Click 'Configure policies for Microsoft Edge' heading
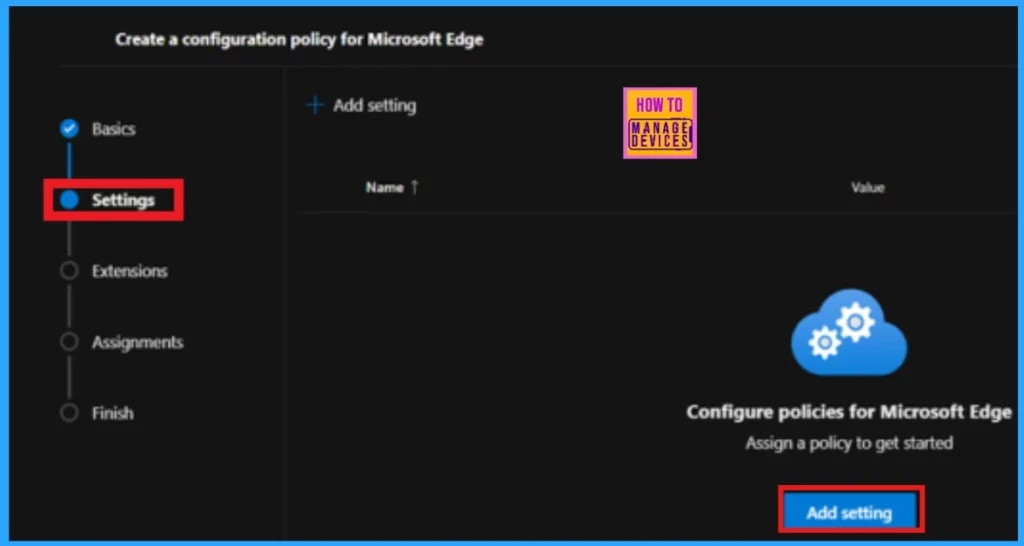1024x546 pixels. pyautogui.click(x=849, y=412)
